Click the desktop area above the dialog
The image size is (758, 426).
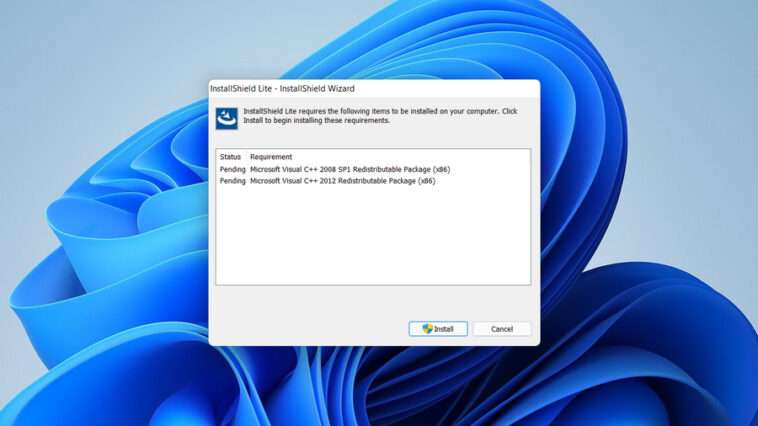point(373,40)
